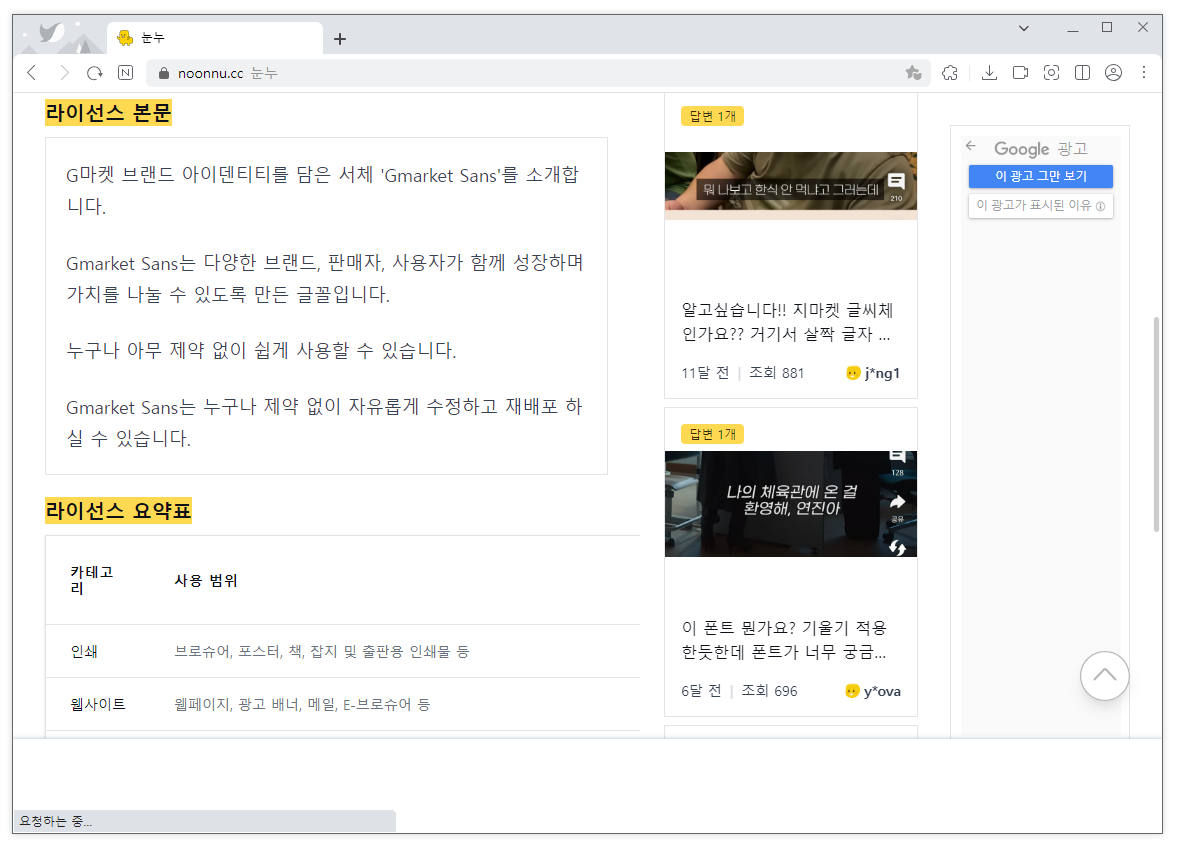
Task: Open user j*ng1 profile
Action: click(x=873, y=373)
